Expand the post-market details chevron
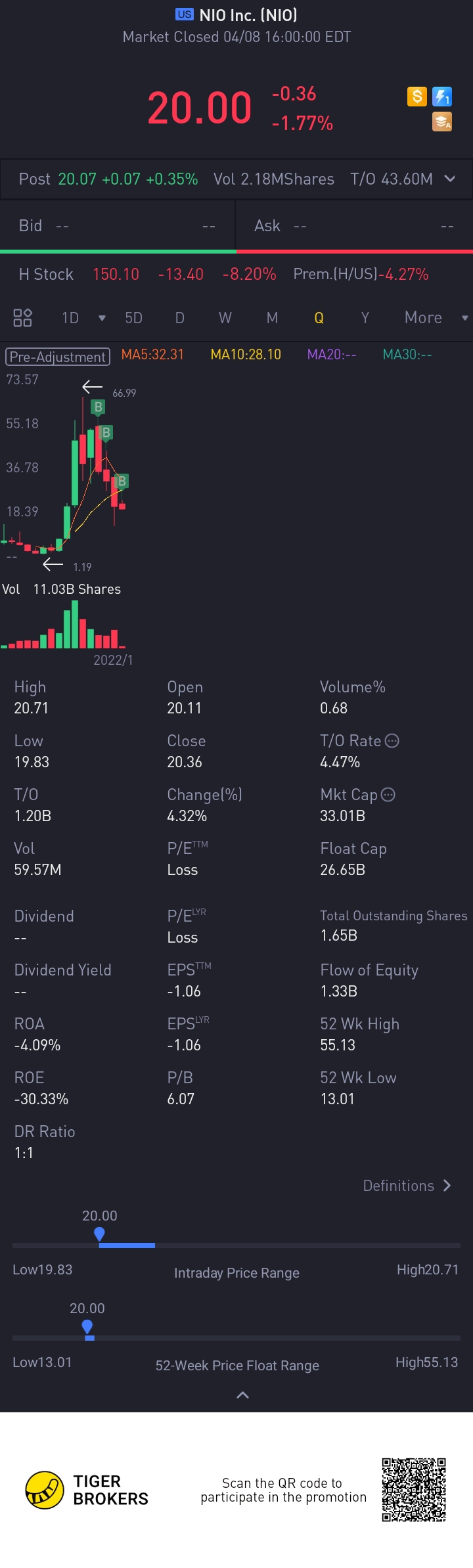 point(450,179)
